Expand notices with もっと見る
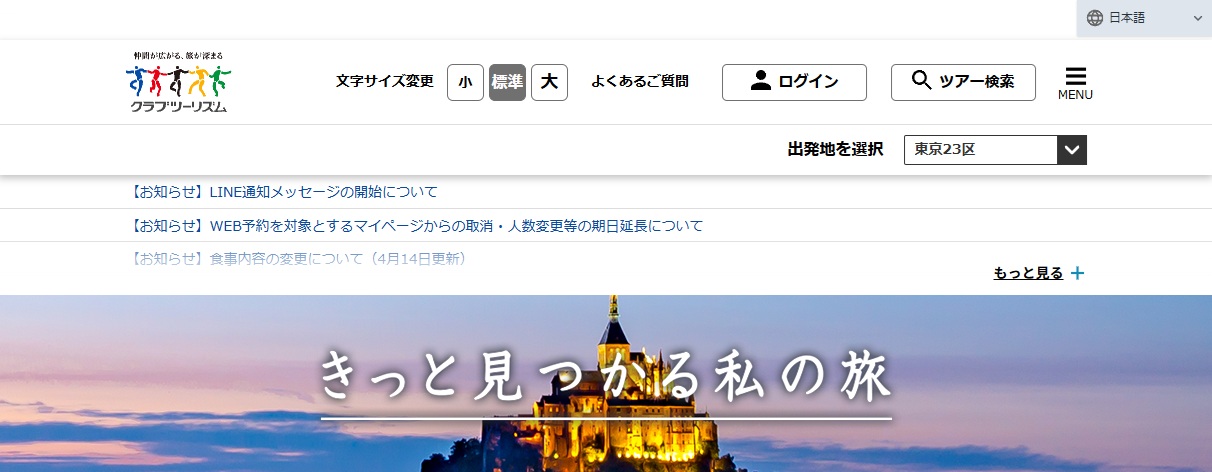Screen dimensions: 1212x472 coord(1028,273)
